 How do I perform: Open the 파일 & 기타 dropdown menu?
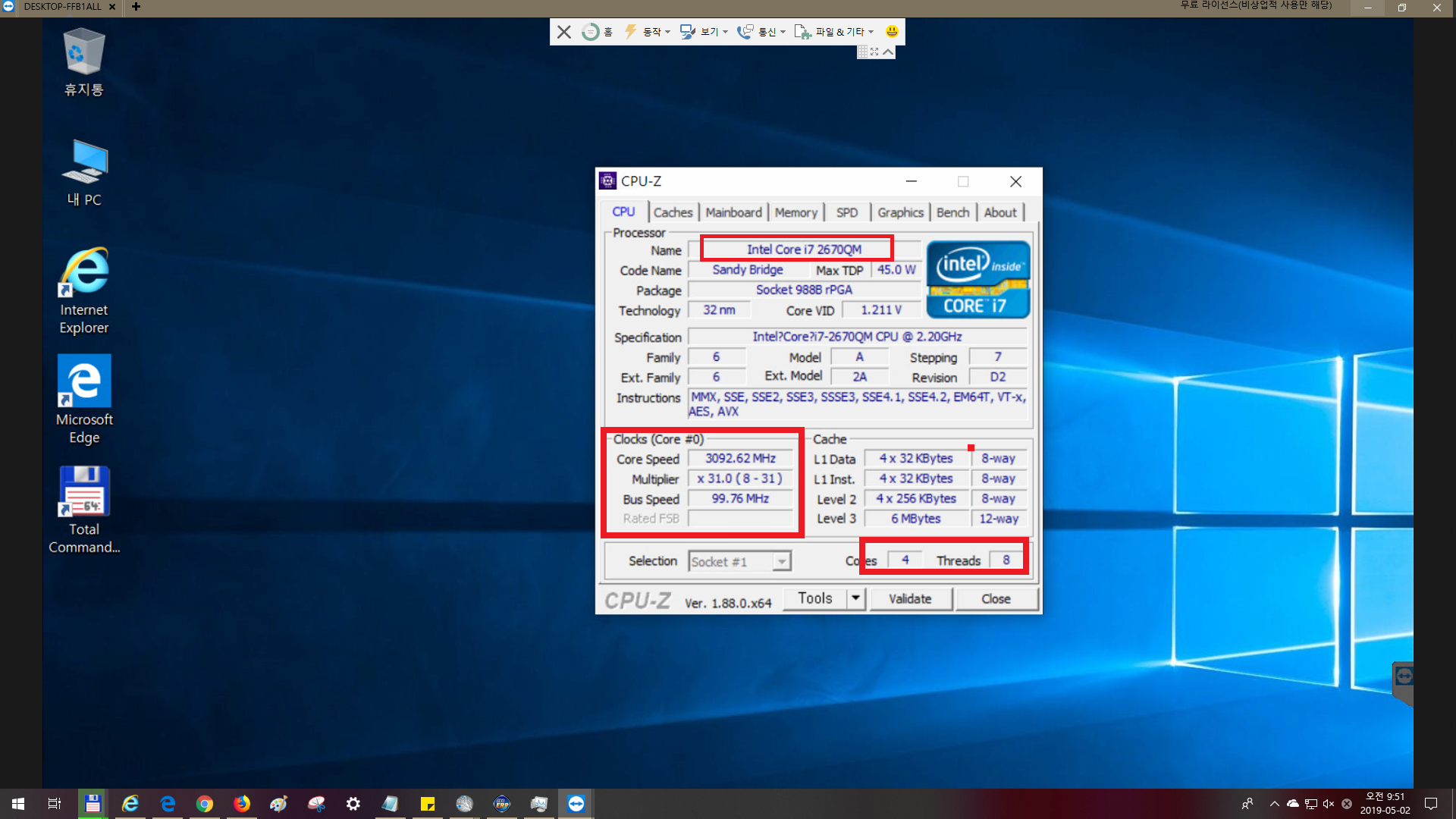pyautogui.click(x=834, y=32)
